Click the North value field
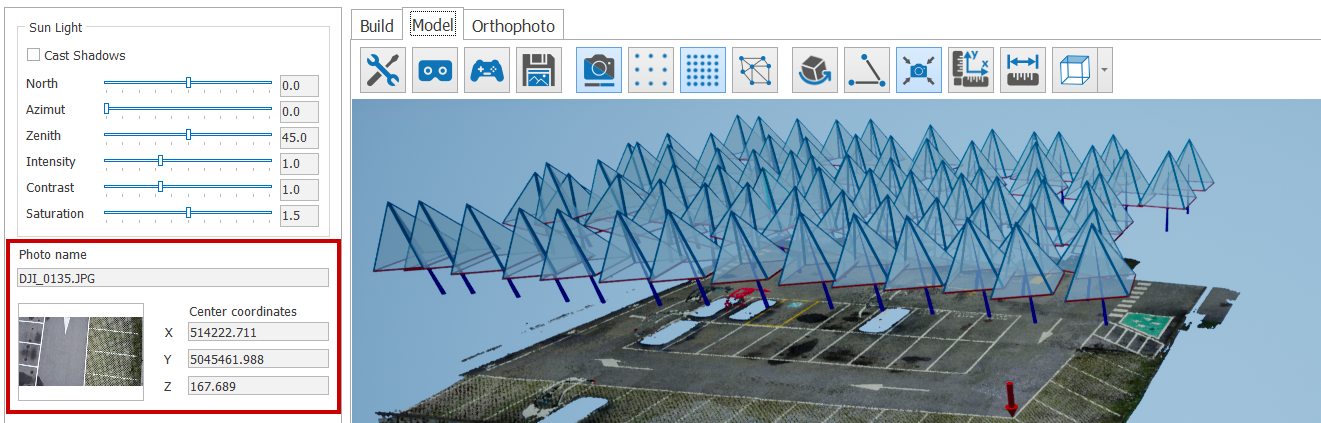Viewport: 1321px width, 423px height. point(299,86)
